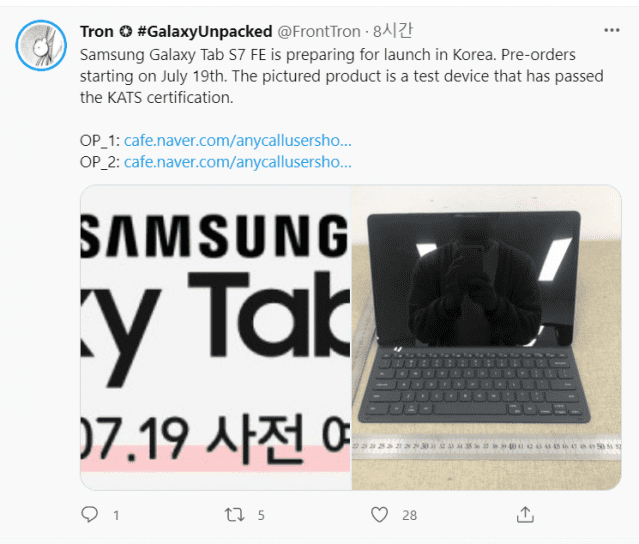Viewport: 639px width, 544px height.
Task: Like the tweet with the heart icon
Action: pyautogui.click(x=379, y=515)
